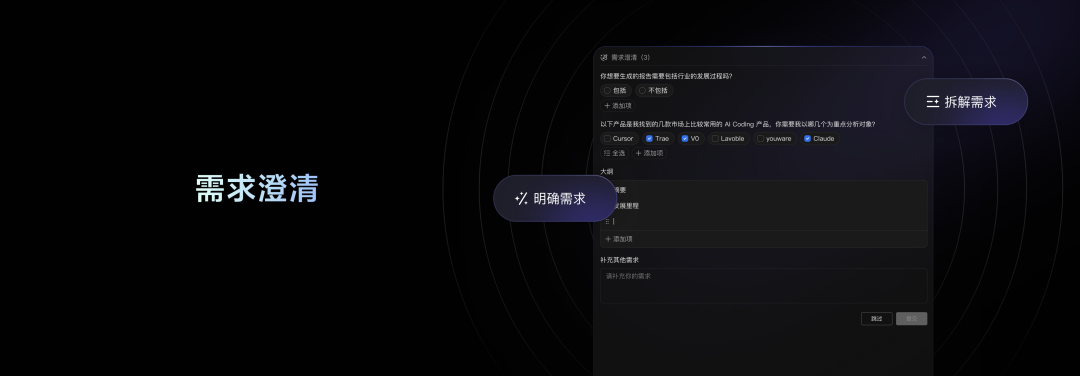Click the 拆解需求 pill badge

point(966,102)
